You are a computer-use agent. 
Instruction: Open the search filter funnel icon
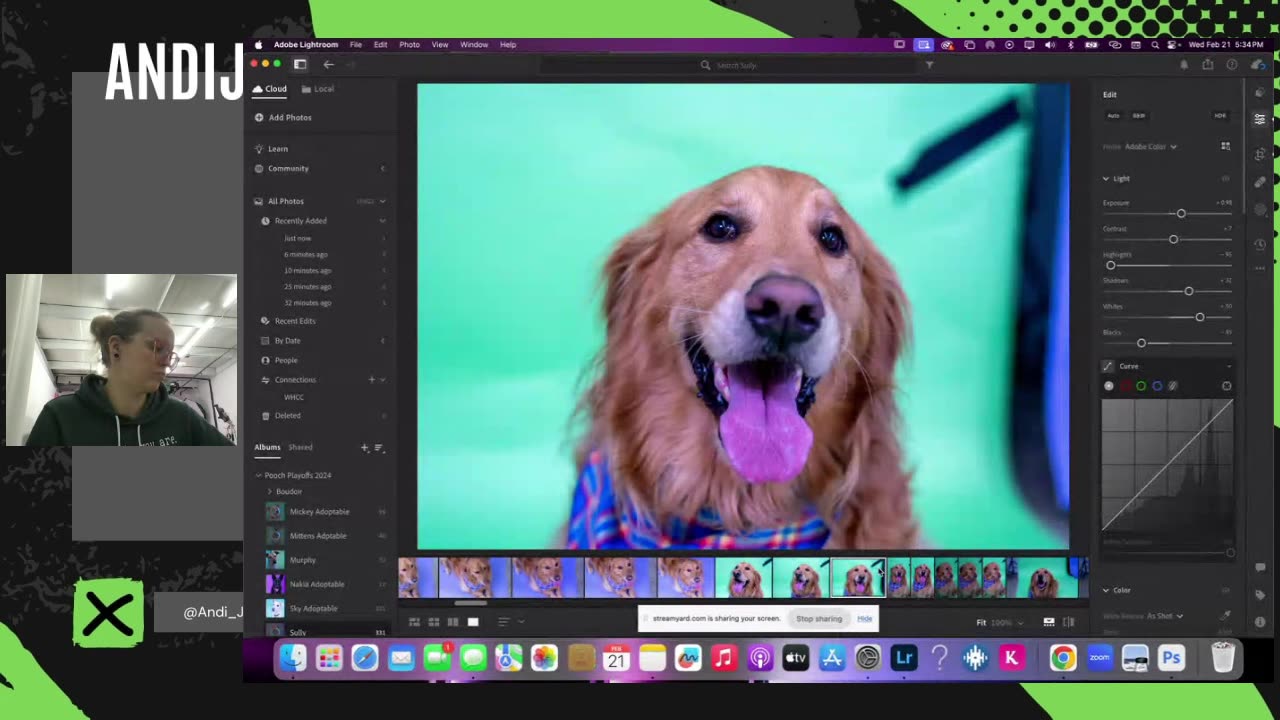[x=929, y=65]
